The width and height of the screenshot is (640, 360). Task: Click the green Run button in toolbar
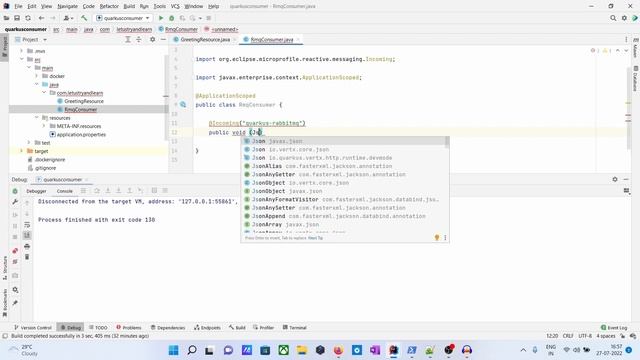161,18
